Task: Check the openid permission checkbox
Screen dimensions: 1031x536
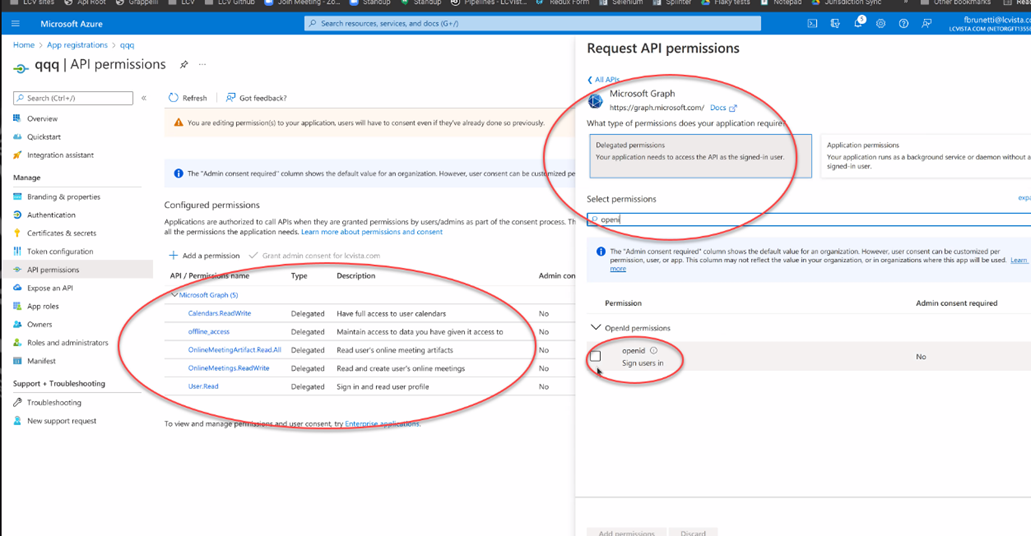Action: tap(596, 356)
